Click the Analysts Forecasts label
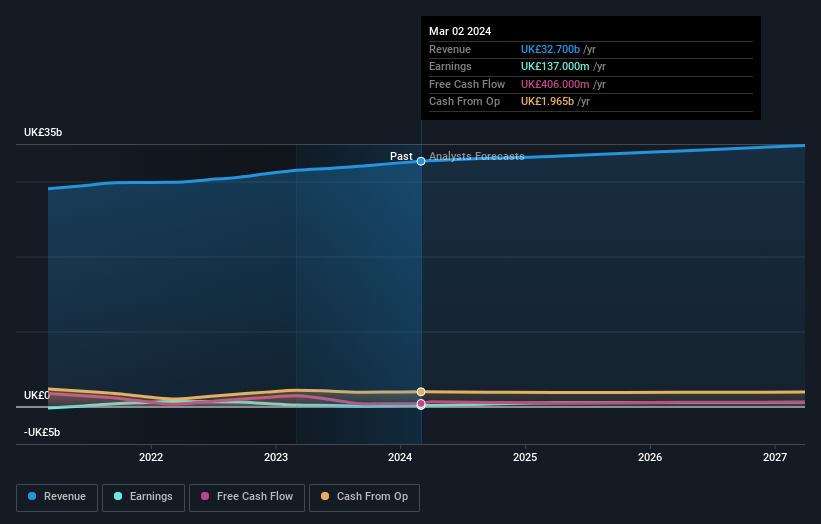 pos(476,156)
